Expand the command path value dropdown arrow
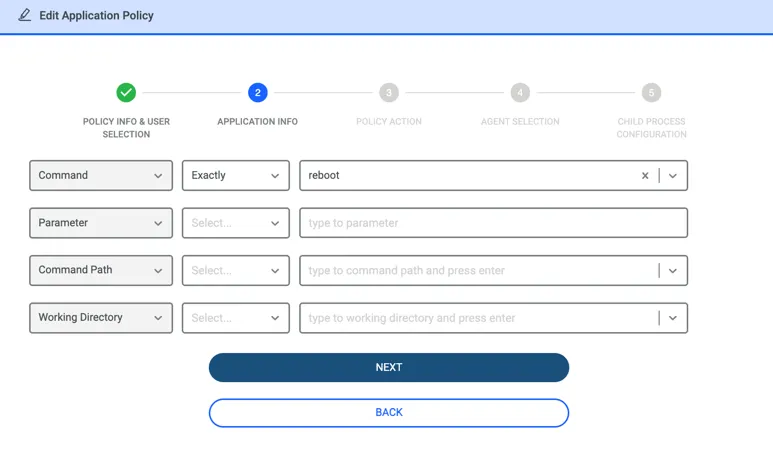Image resolution: width=773 pixels, height=470 pixels. pyautogui.click(x=672, y=271)
